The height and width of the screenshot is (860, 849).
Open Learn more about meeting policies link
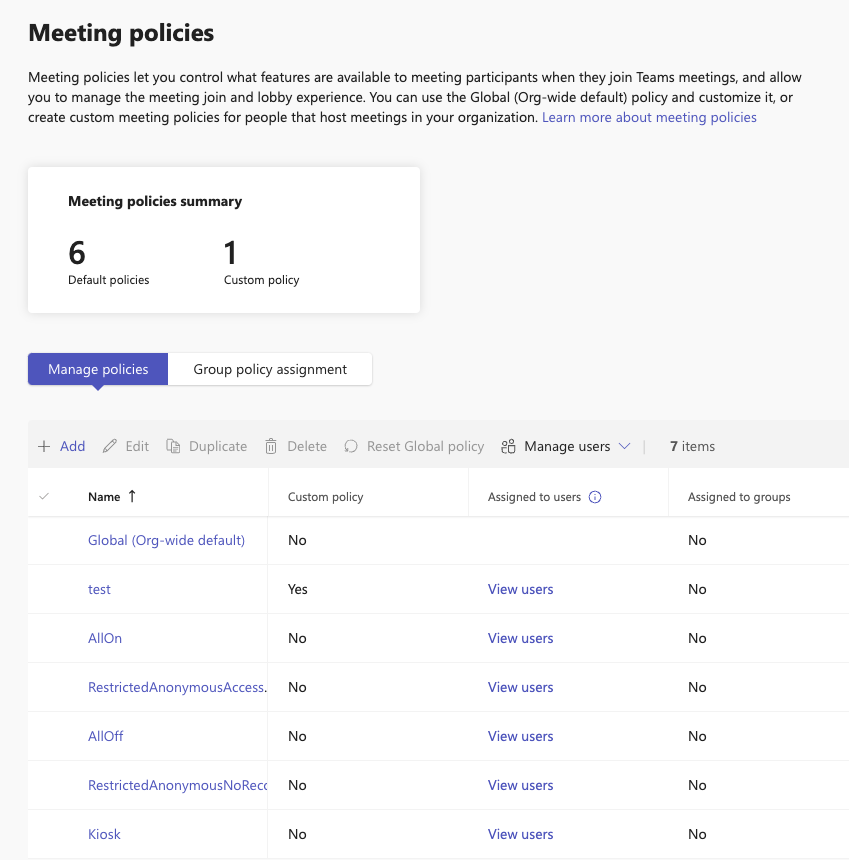pos(649,118)
